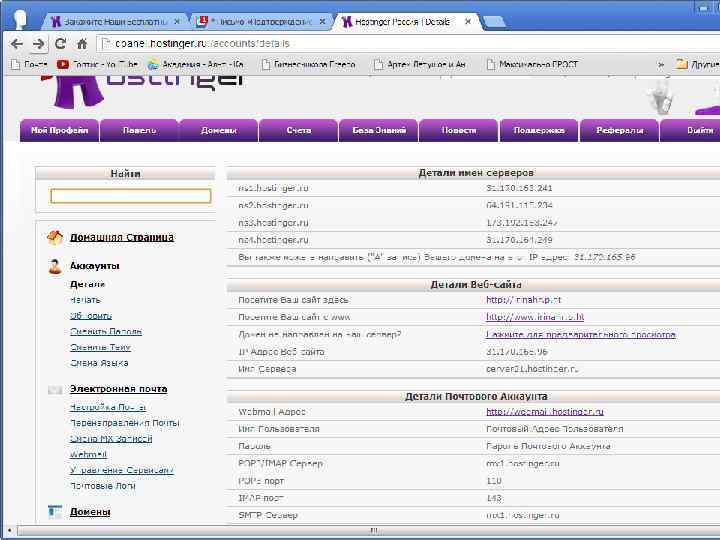
Task: Click the Выйти logout button
Action: (690, 130)
